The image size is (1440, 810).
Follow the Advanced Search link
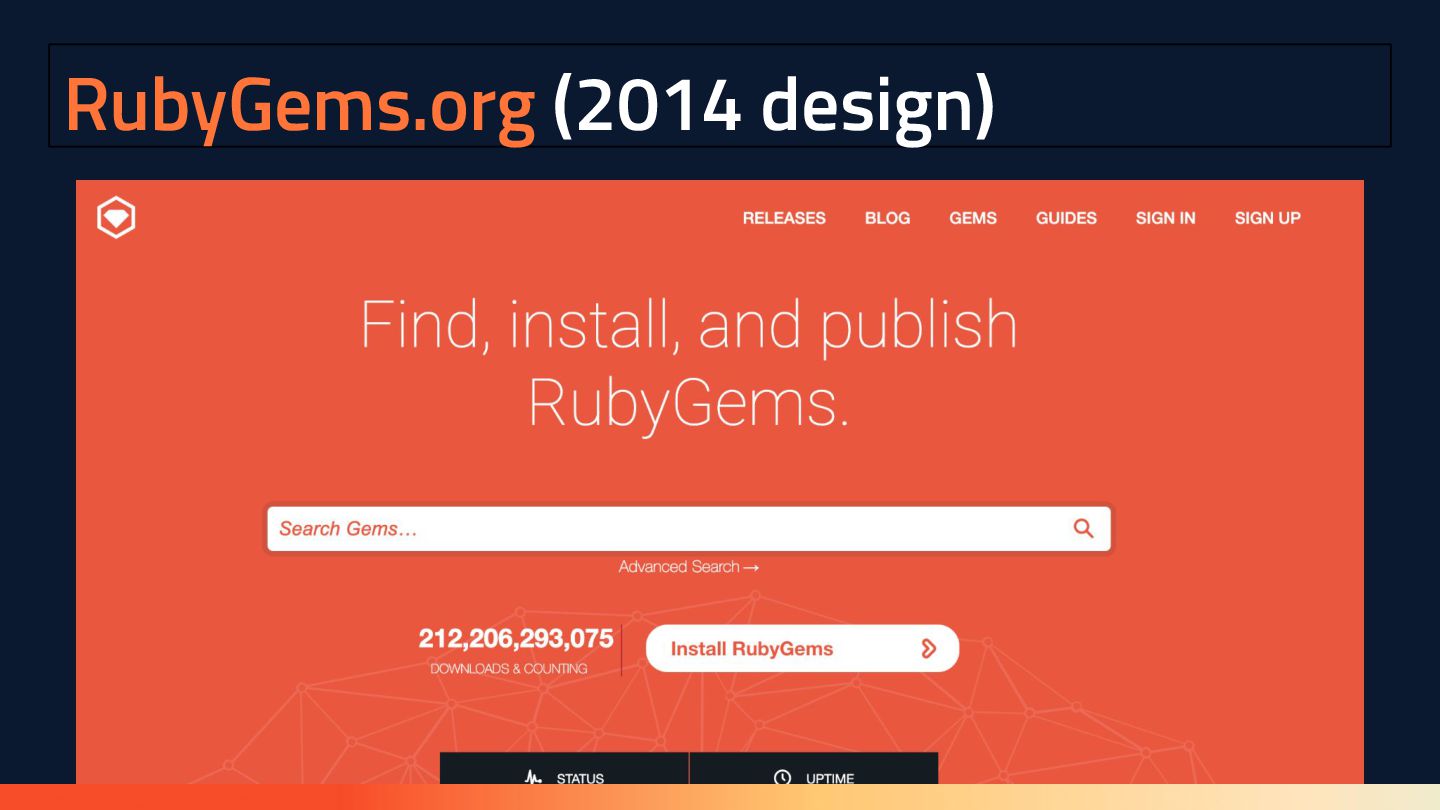click(689, 567)
